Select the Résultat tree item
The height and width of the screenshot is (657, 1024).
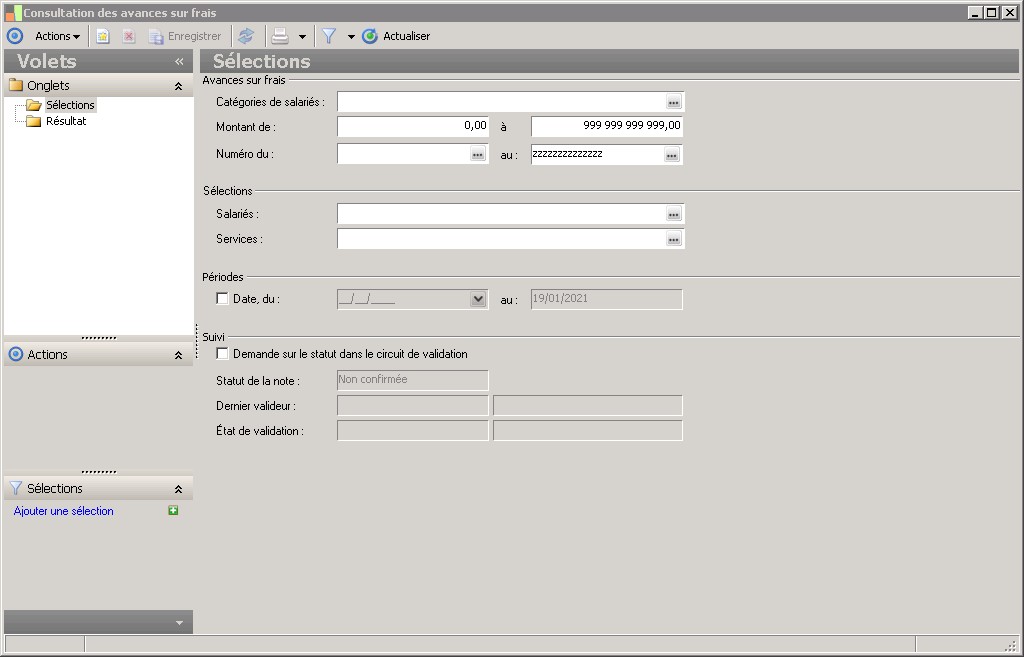[x=66, y=121]
